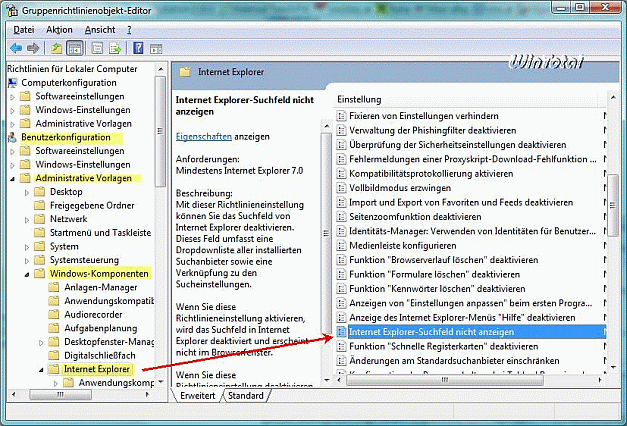
Task: Click icon beside Verwaltung der Phishingfilter deaktivieren
Action: (341, 130)
